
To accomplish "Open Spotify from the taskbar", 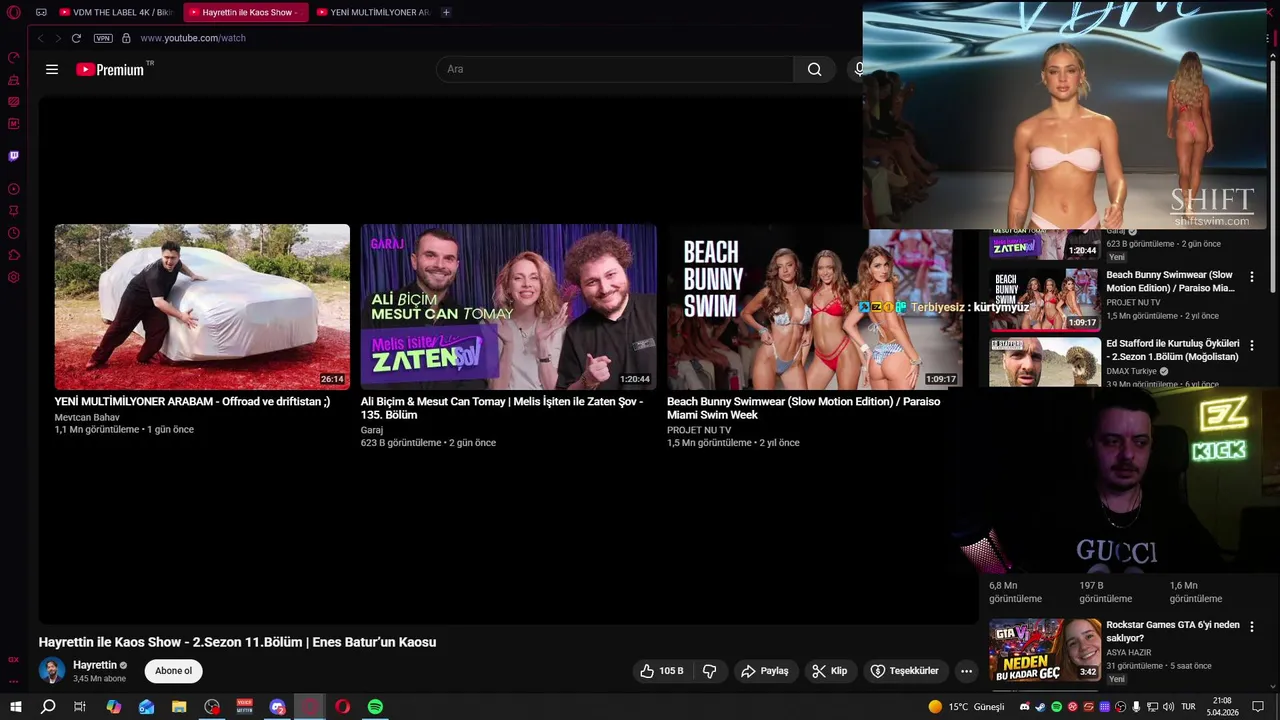I will click(375, 707).
